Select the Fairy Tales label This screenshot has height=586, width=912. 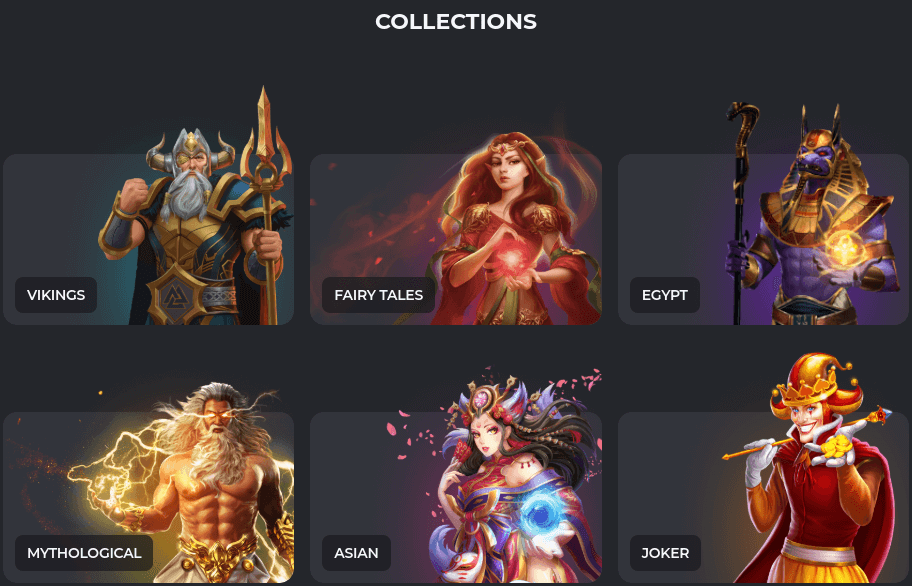pyautogui.click(x=378, y=295)
